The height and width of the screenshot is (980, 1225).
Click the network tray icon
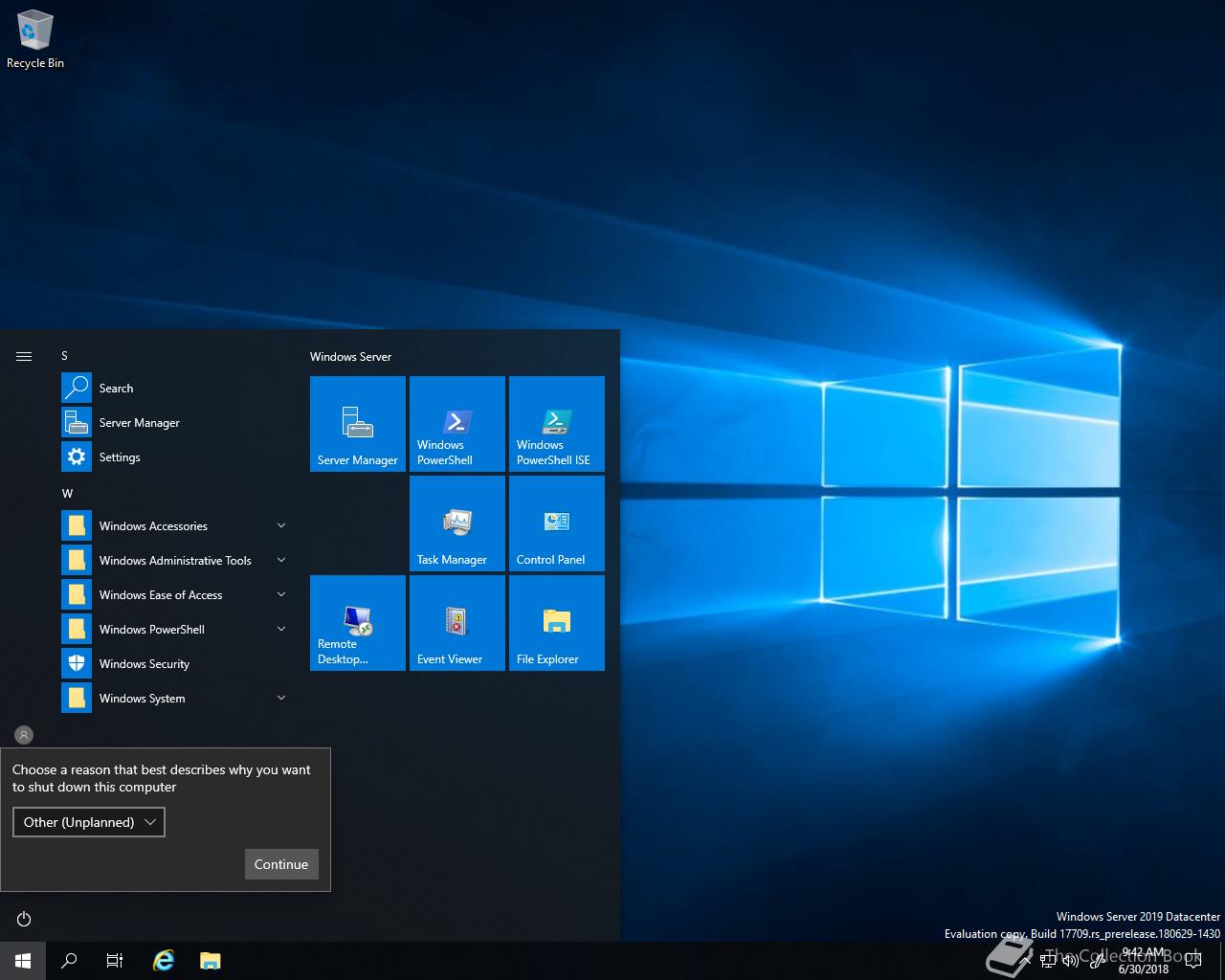(1048, 961)
